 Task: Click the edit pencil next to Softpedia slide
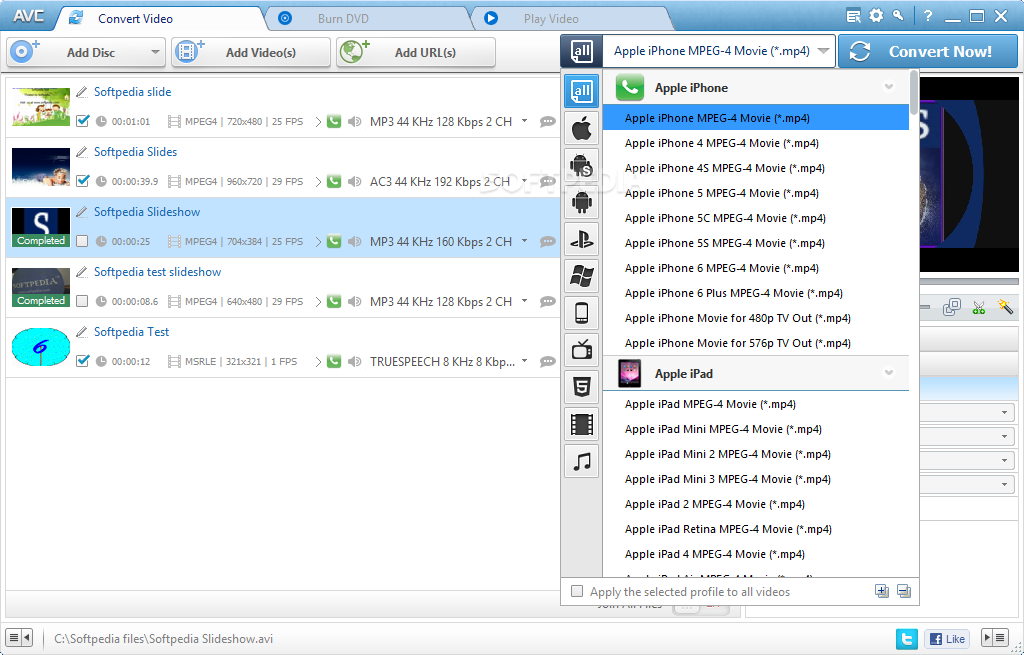pos(82,92)
